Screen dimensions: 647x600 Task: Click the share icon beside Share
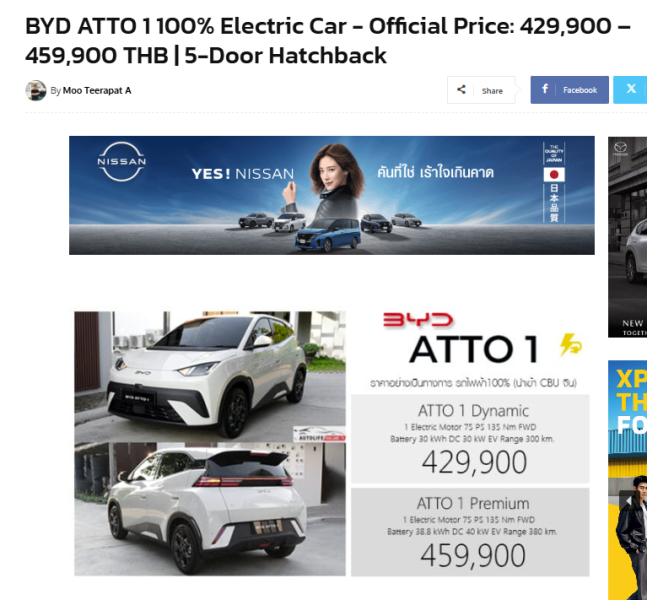(461, 90)
